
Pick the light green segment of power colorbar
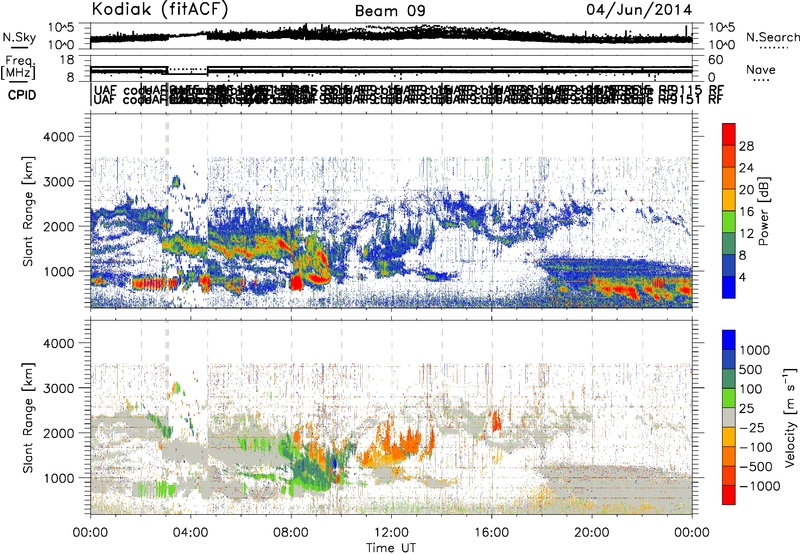729,222
